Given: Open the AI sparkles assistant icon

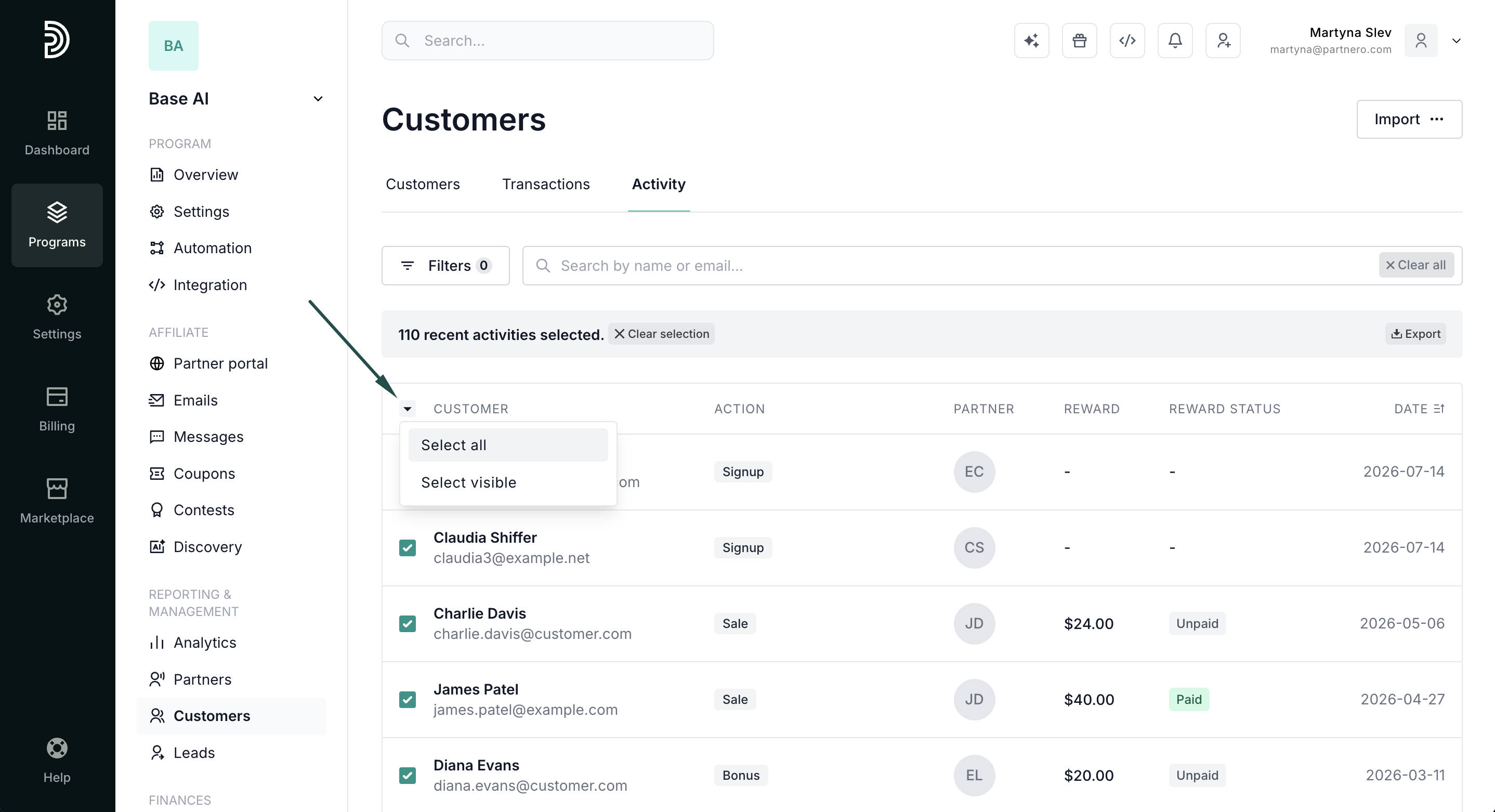Looking at the screenshot, I should (1031, 41).
